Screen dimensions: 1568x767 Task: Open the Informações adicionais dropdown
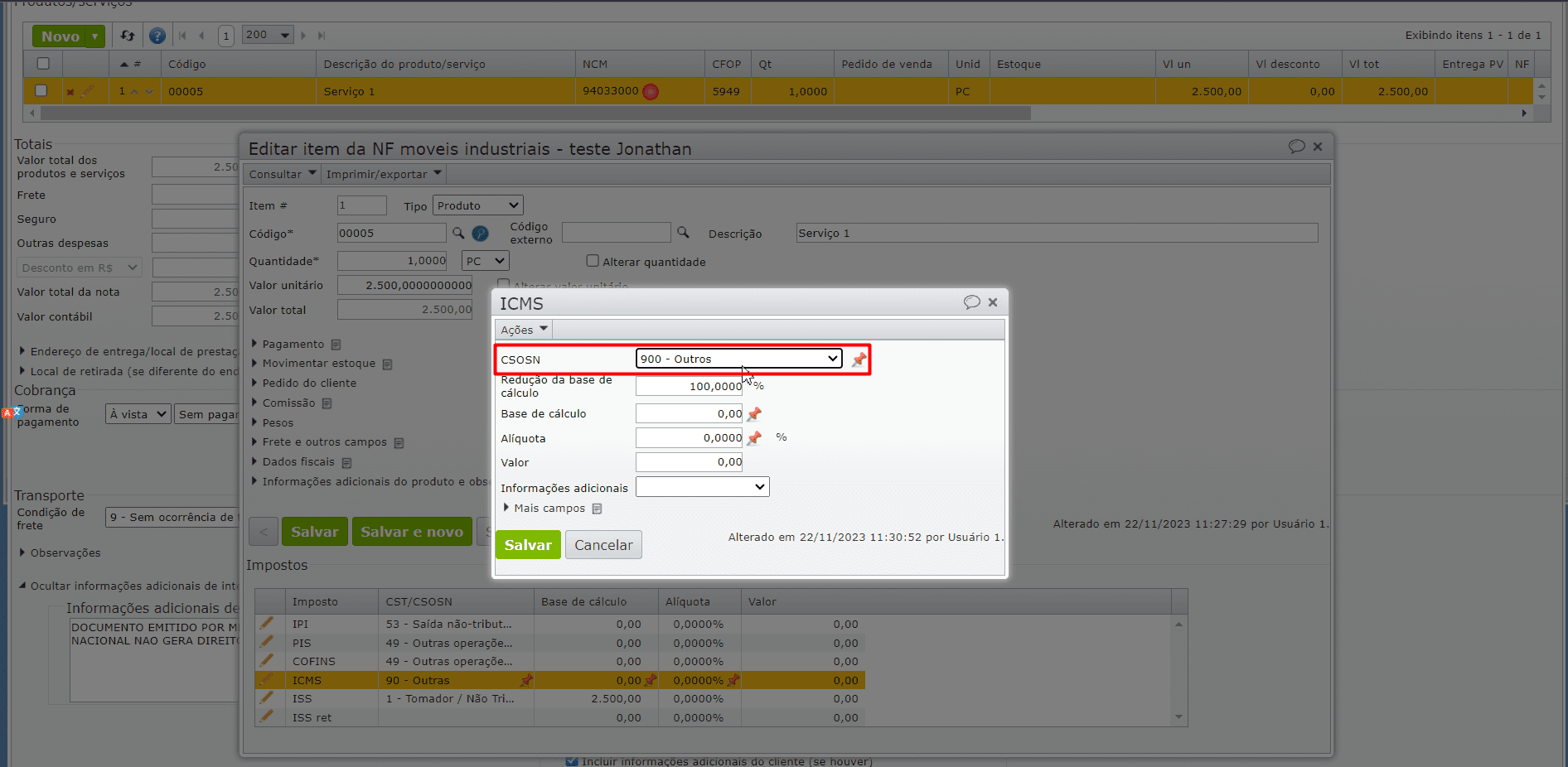(702, 487)
